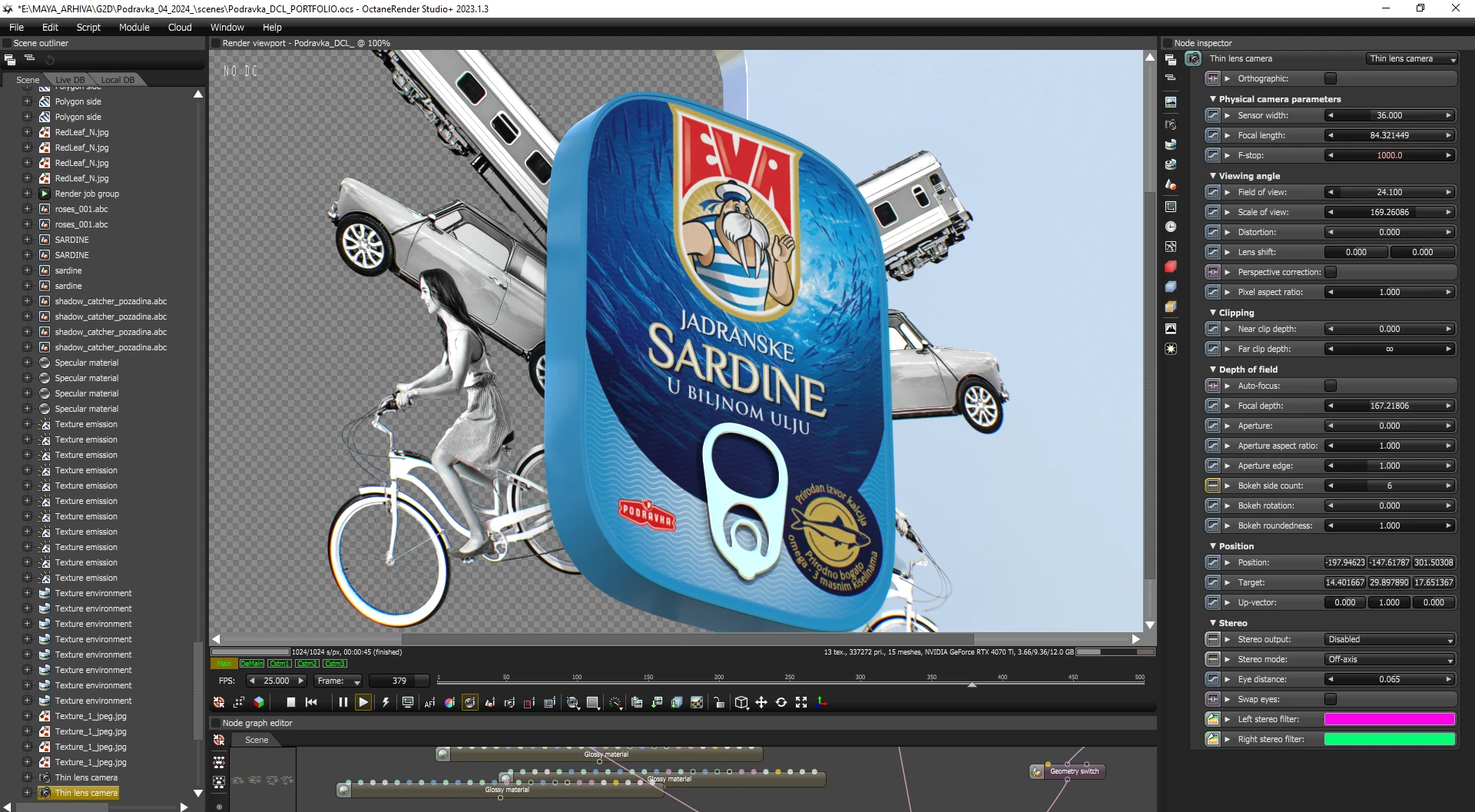The image size is (1475, 812).
Task: Select the Scene tab in Node graph editor
Action: [x=257, y=740]
